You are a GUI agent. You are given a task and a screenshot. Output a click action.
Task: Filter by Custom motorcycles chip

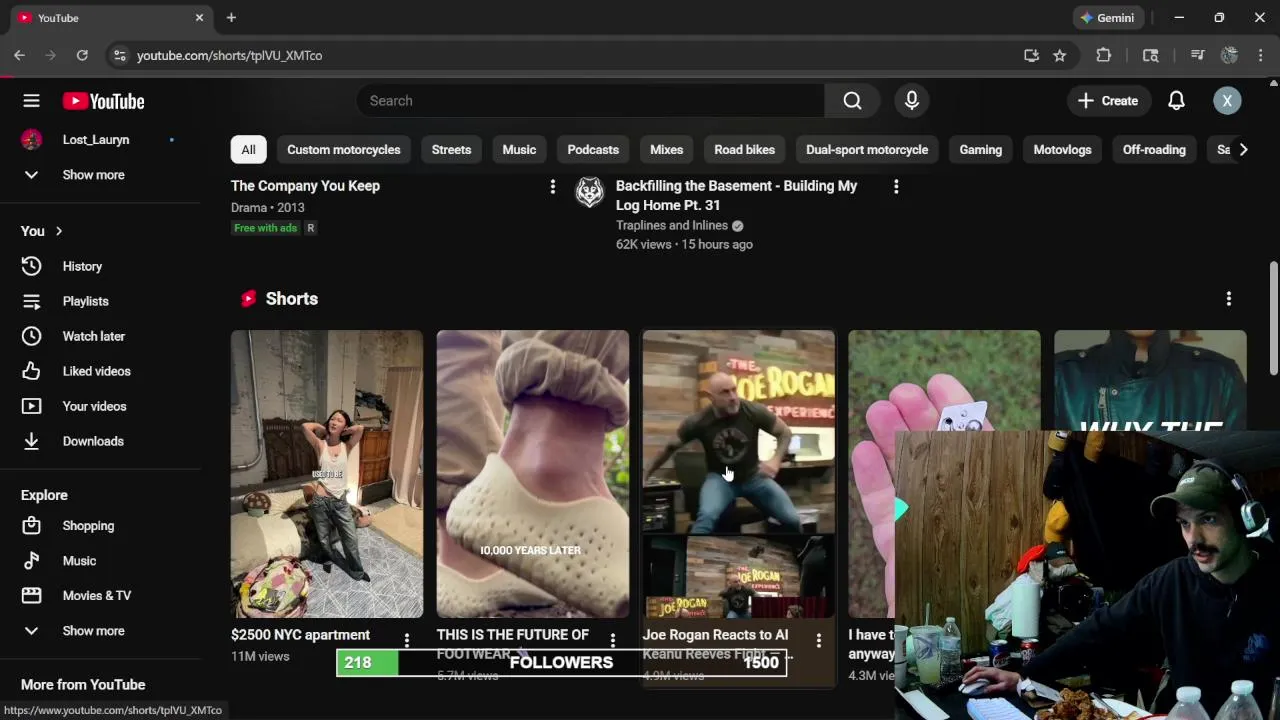343,150
